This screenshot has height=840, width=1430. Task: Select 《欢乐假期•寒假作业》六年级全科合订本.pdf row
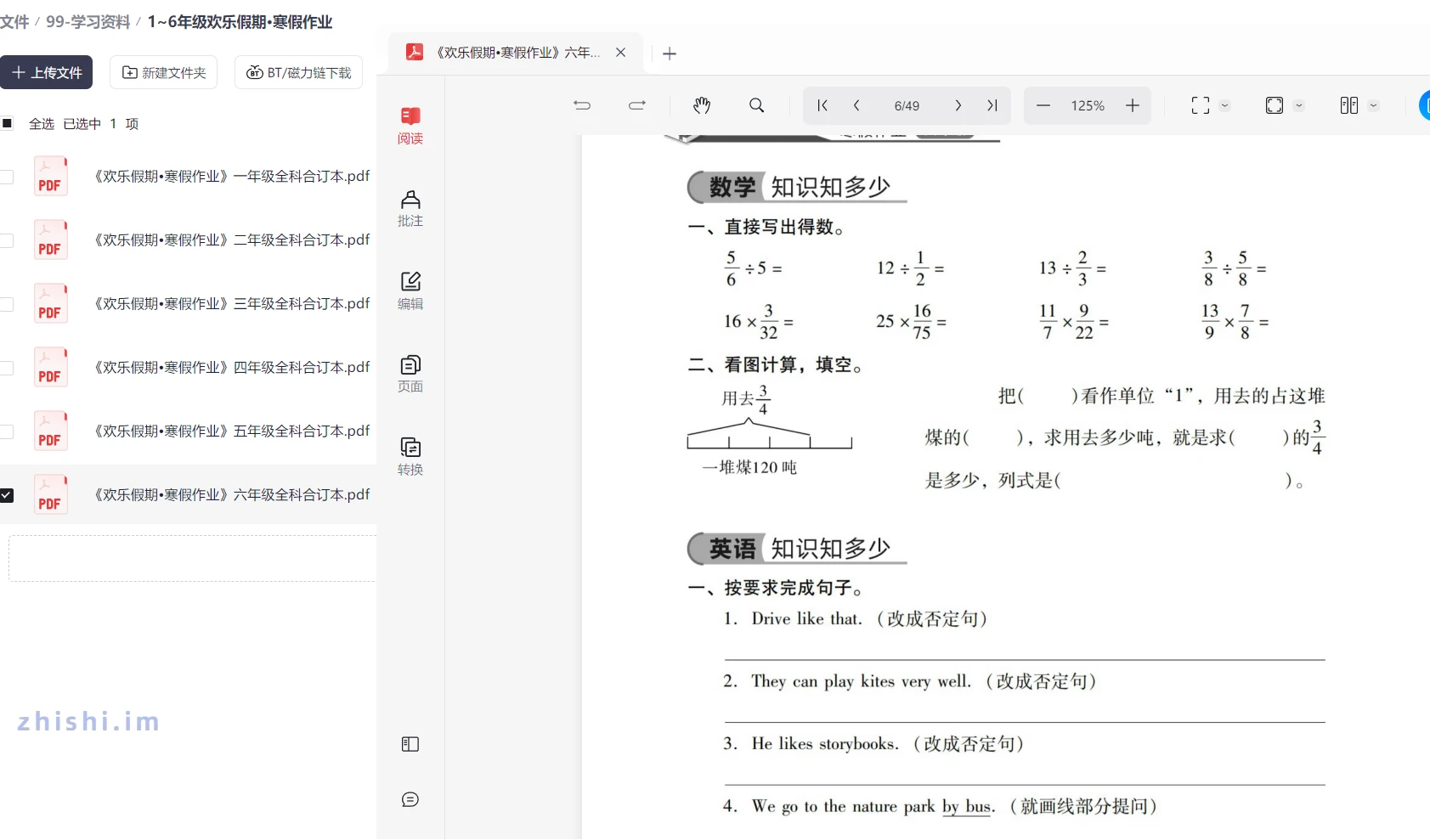[188, 494]
